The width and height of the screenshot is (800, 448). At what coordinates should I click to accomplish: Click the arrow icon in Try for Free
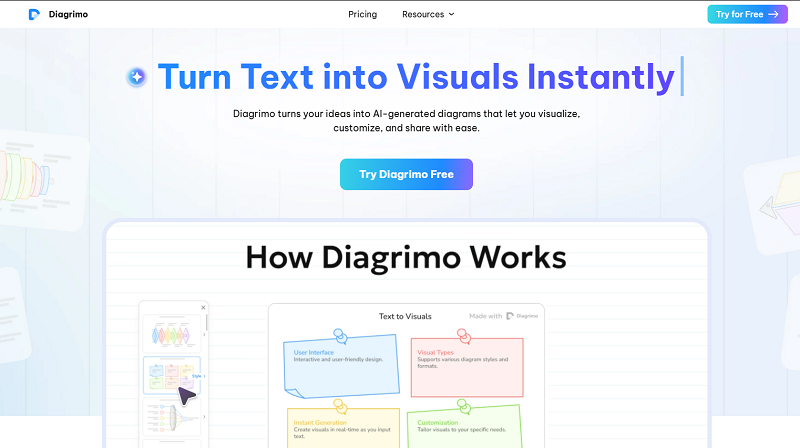(x=773, y=14)
